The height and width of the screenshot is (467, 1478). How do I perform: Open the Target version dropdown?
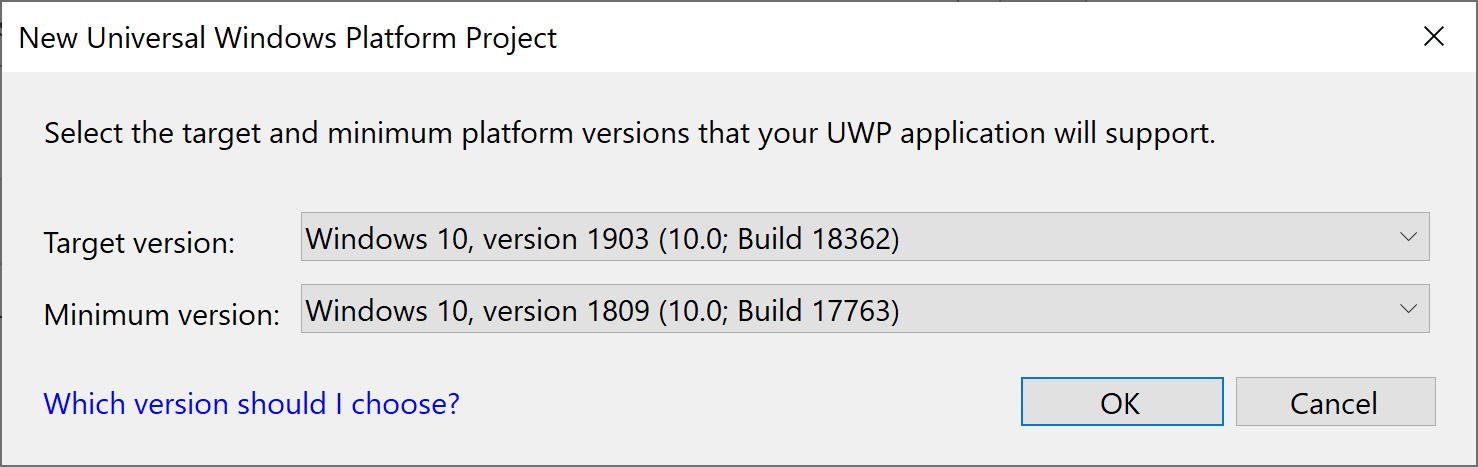point(864,237)
